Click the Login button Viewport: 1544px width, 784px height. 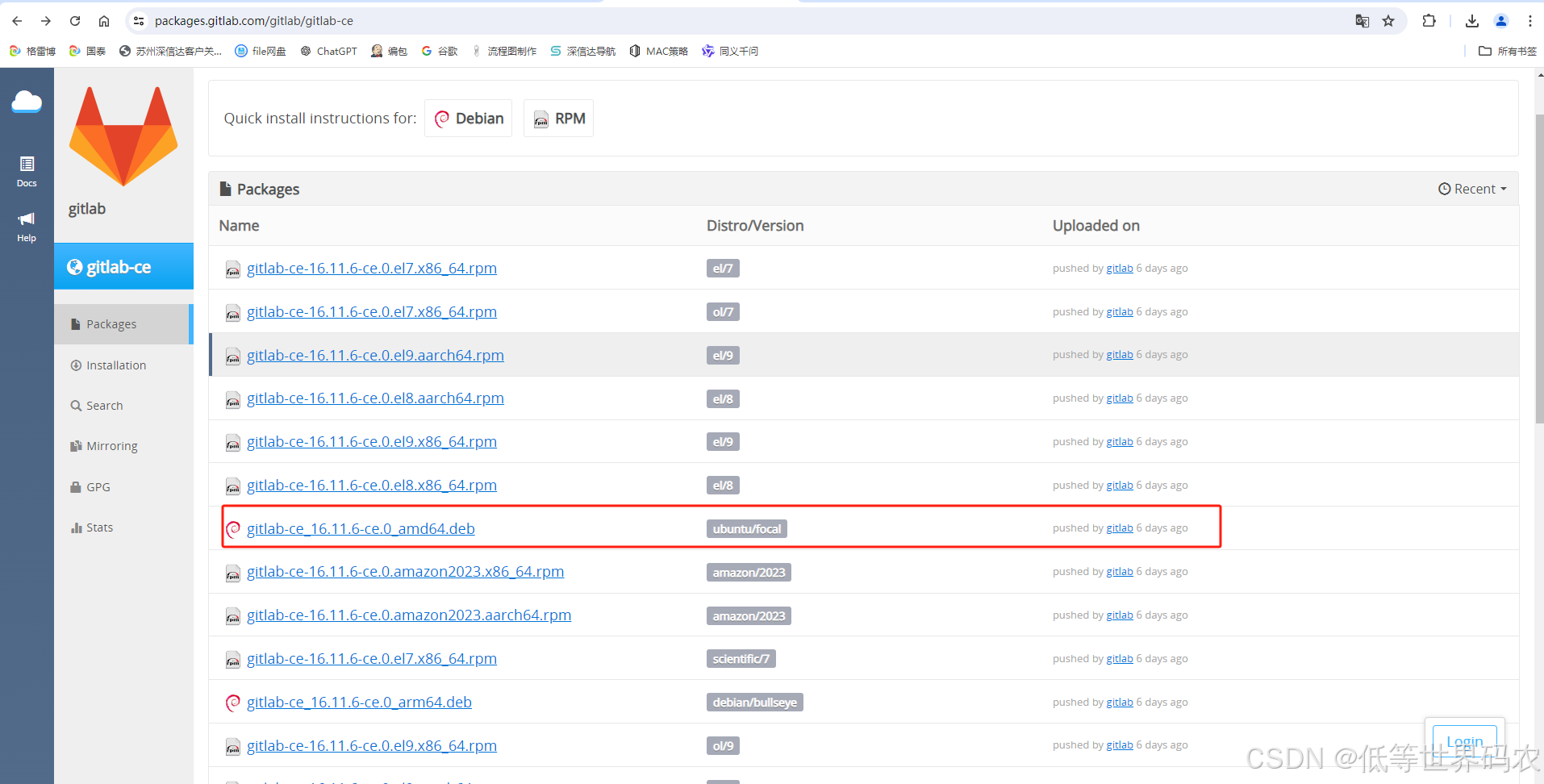[1464, 740]
